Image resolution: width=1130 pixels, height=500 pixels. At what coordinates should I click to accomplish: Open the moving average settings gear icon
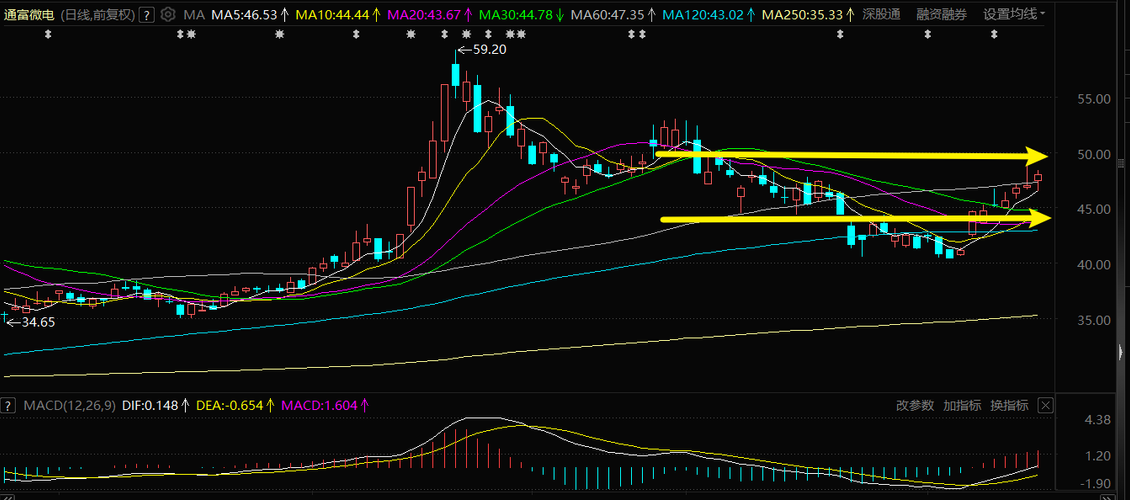coord(168,14)
